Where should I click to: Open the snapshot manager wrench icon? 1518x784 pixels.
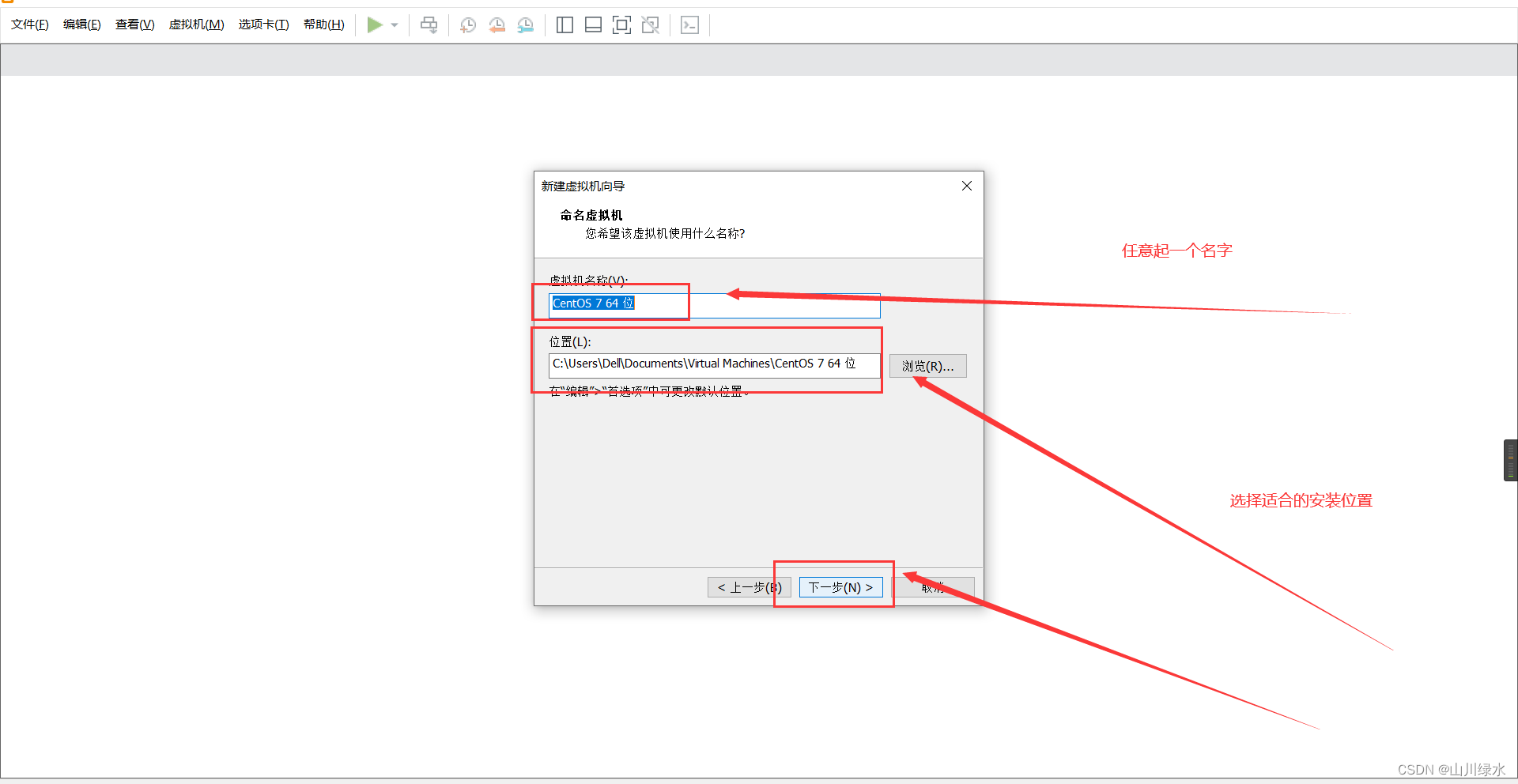click(x=526, y=25)
